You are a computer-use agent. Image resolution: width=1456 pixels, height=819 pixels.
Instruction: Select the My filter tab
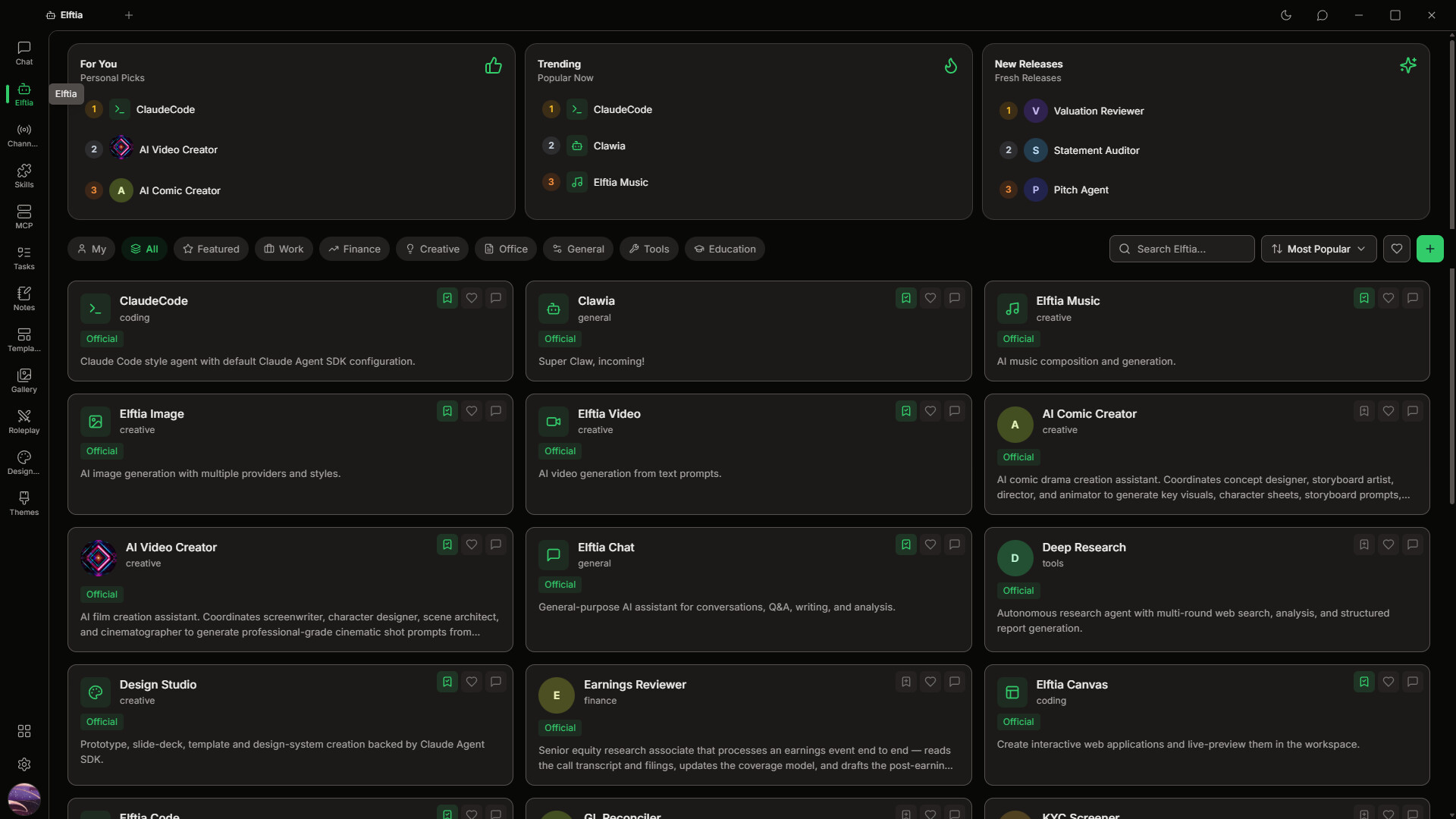[91, 249]
